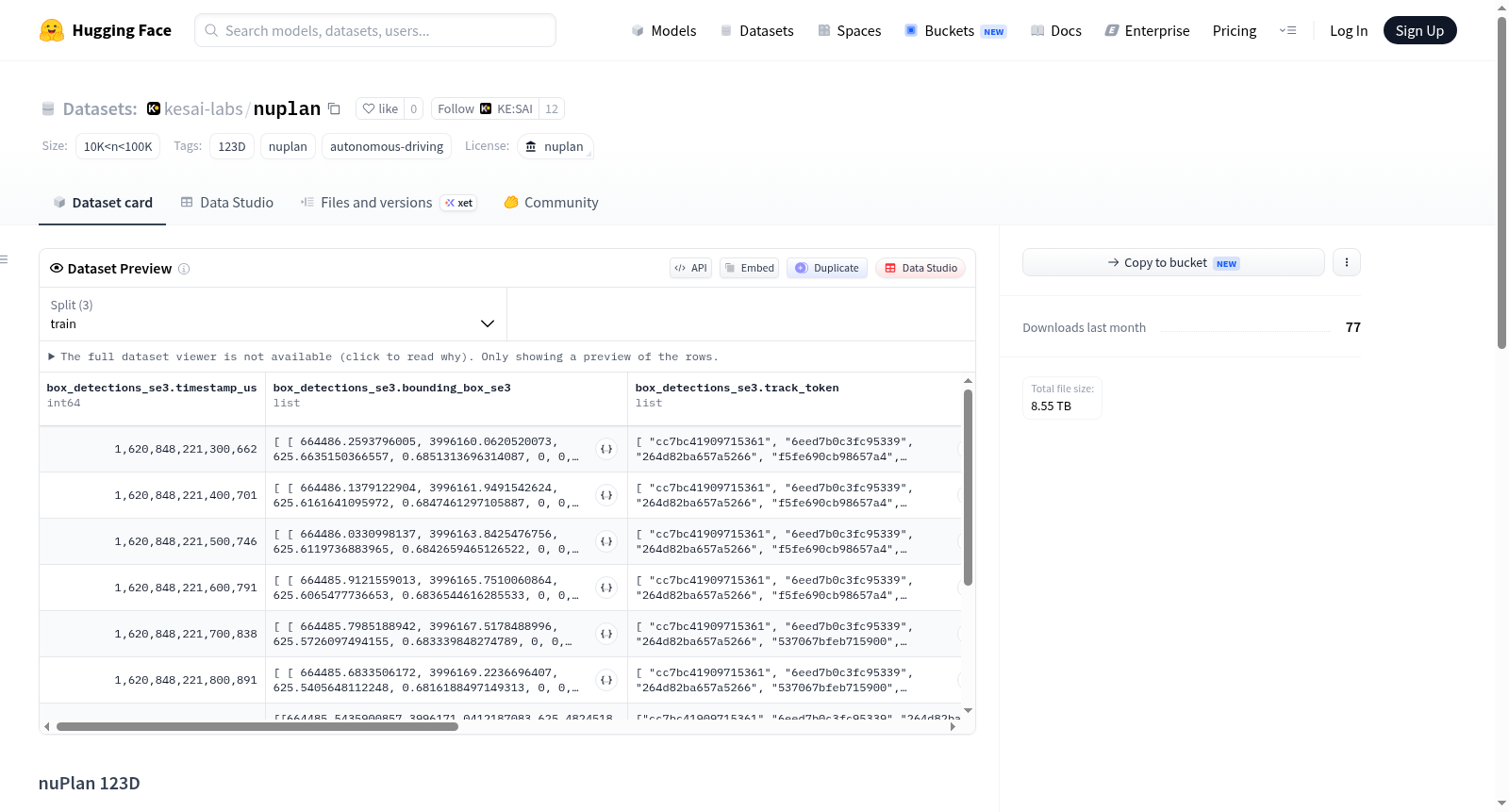The width and height of the screenshot is (1509, 812).
Task: Click the preview table scroll left arrow
Action: click(46, 727)
